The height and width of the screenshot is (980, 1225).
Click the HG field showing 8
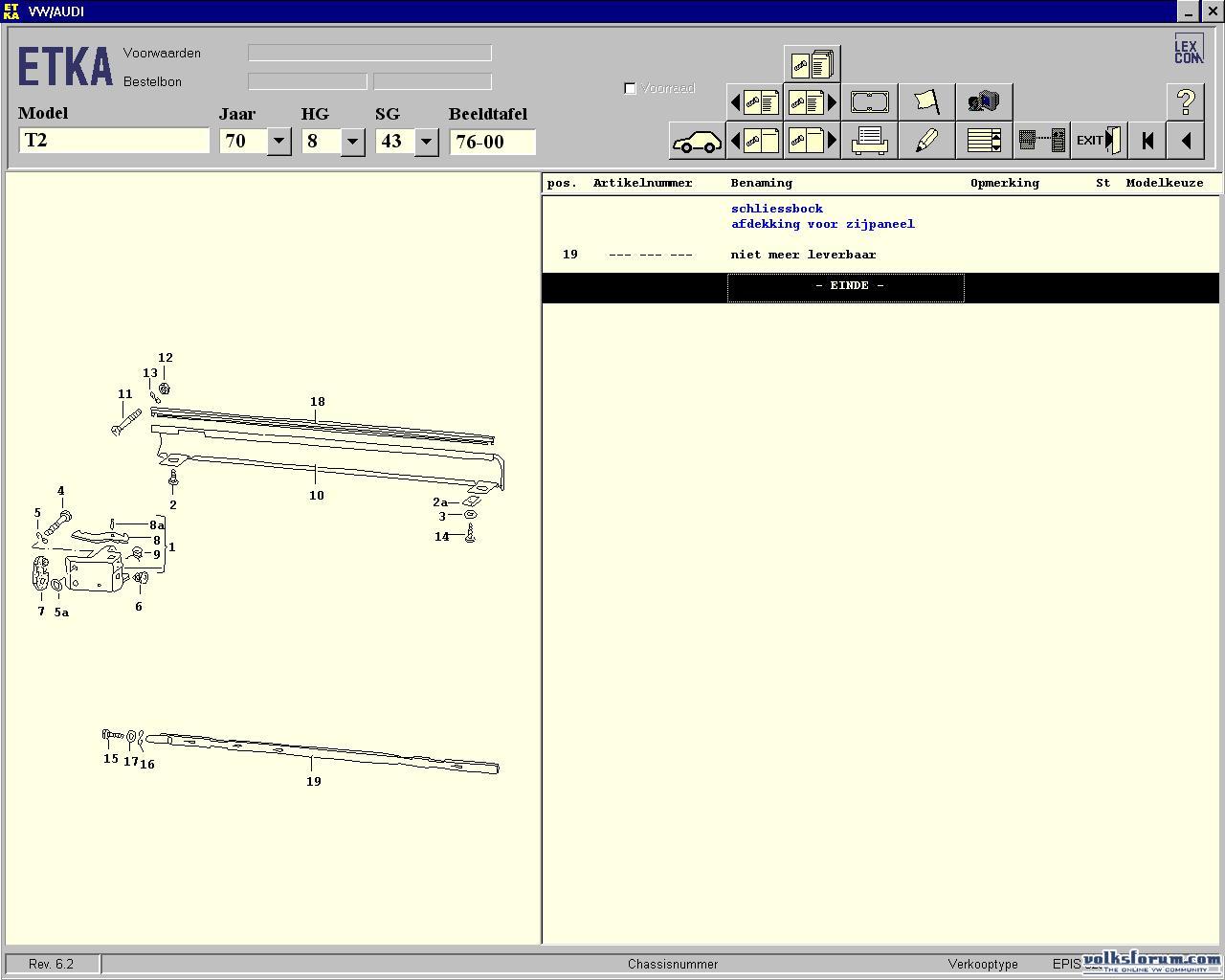click(322, 142)
